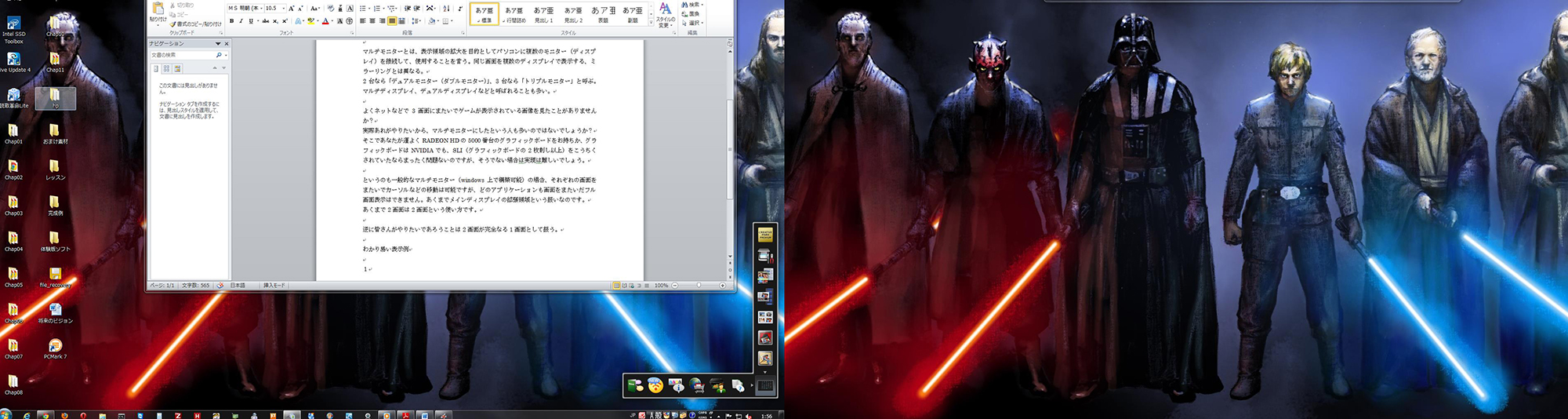Viewport: 1568px width, 419px height.
Task: Select the PCMark 7 desktop shortcut
Action: [x=55, y=348]
